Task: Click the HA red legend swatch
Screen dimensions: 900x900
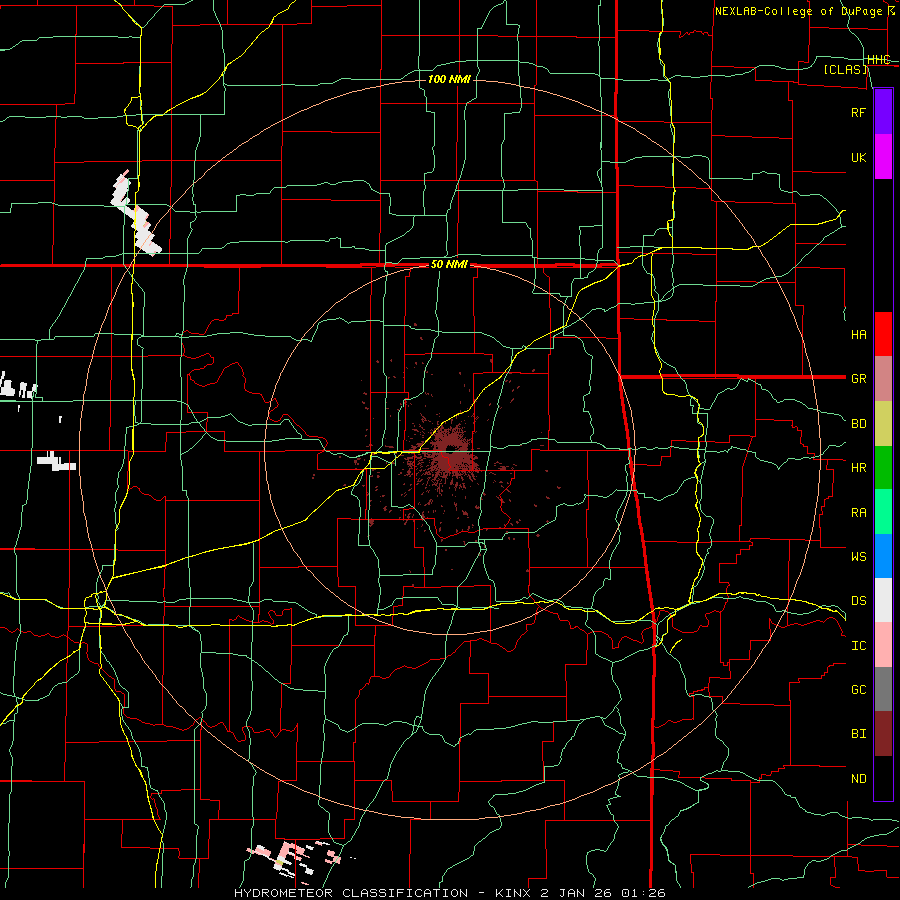Action: (883, 334)
